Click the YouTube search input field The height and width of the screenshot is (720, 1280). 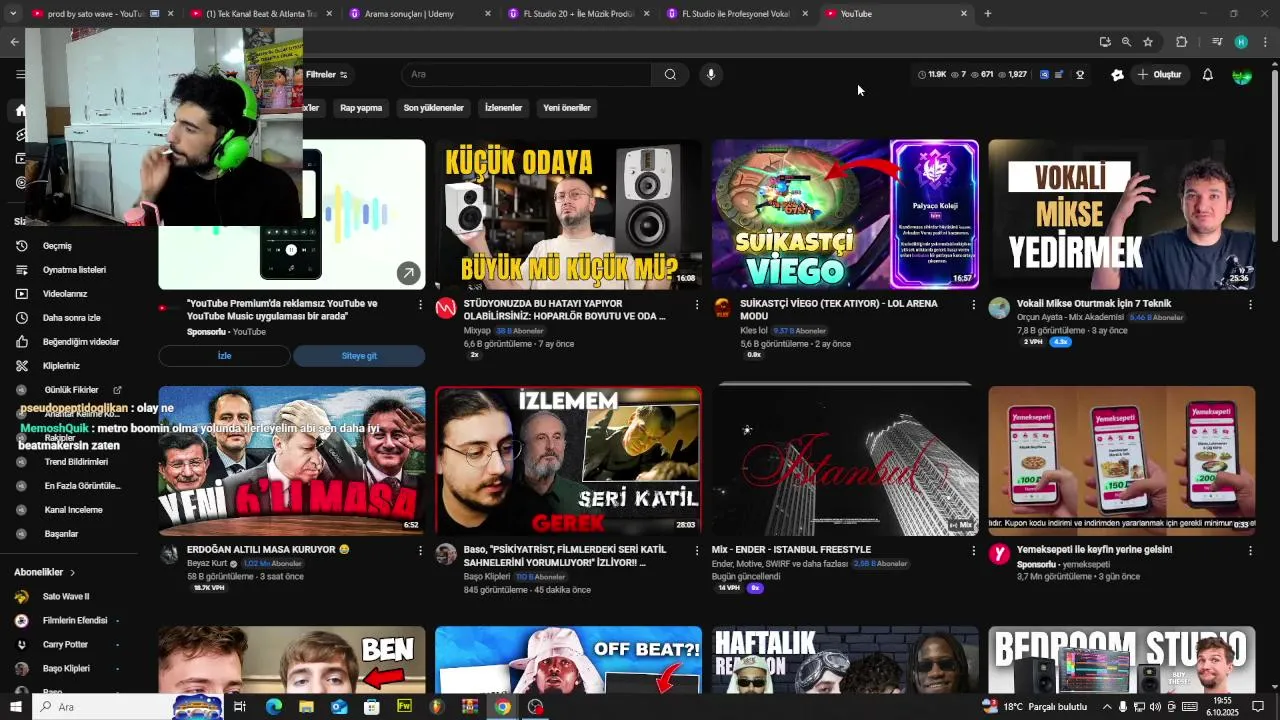pos(527,75)
